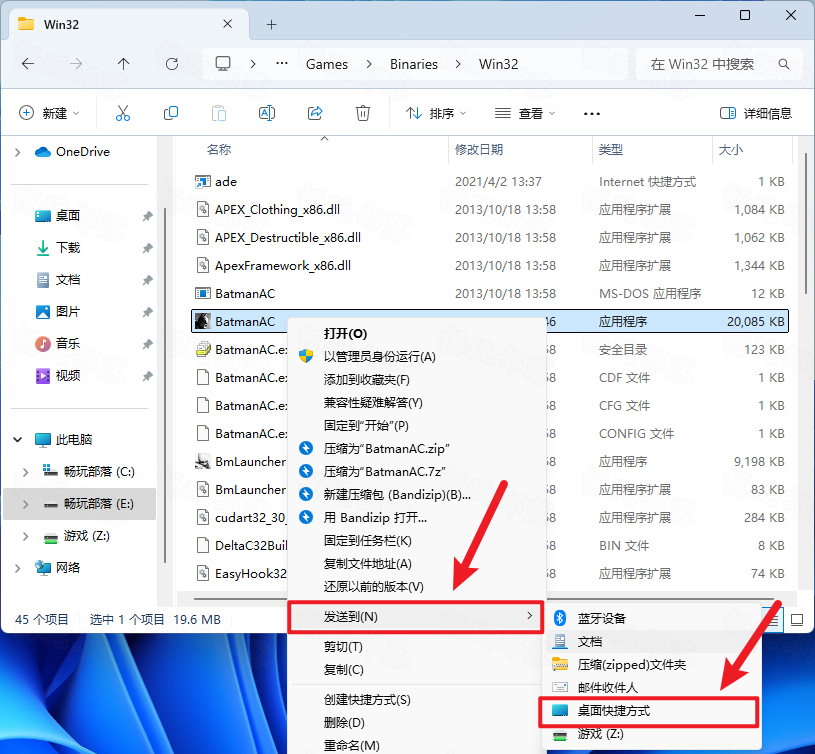
Task: Sort by 名称 column header
Action: point(219,150)
